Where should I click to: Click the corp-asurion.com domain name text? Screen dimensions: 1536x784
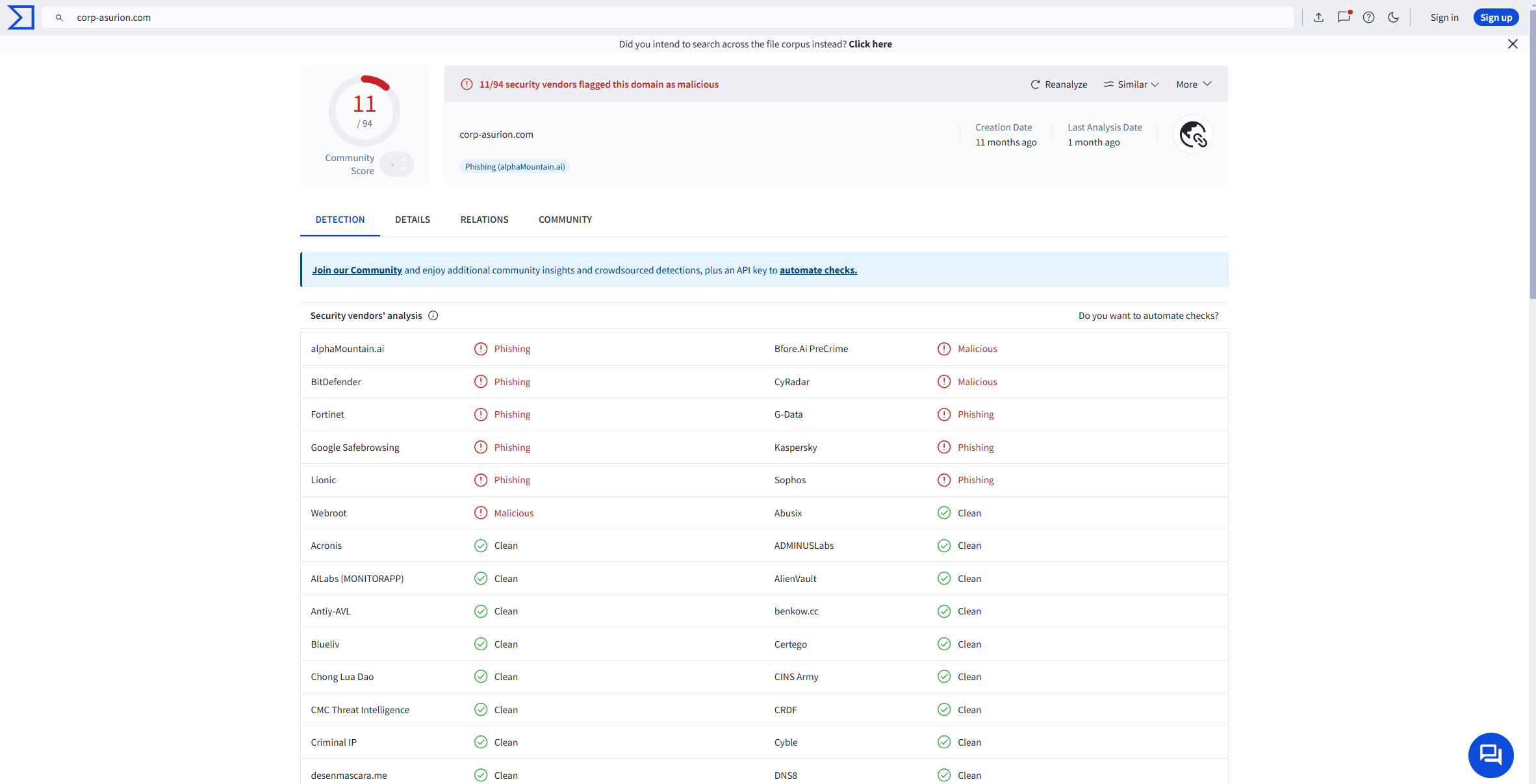click(x=496, y=134)
